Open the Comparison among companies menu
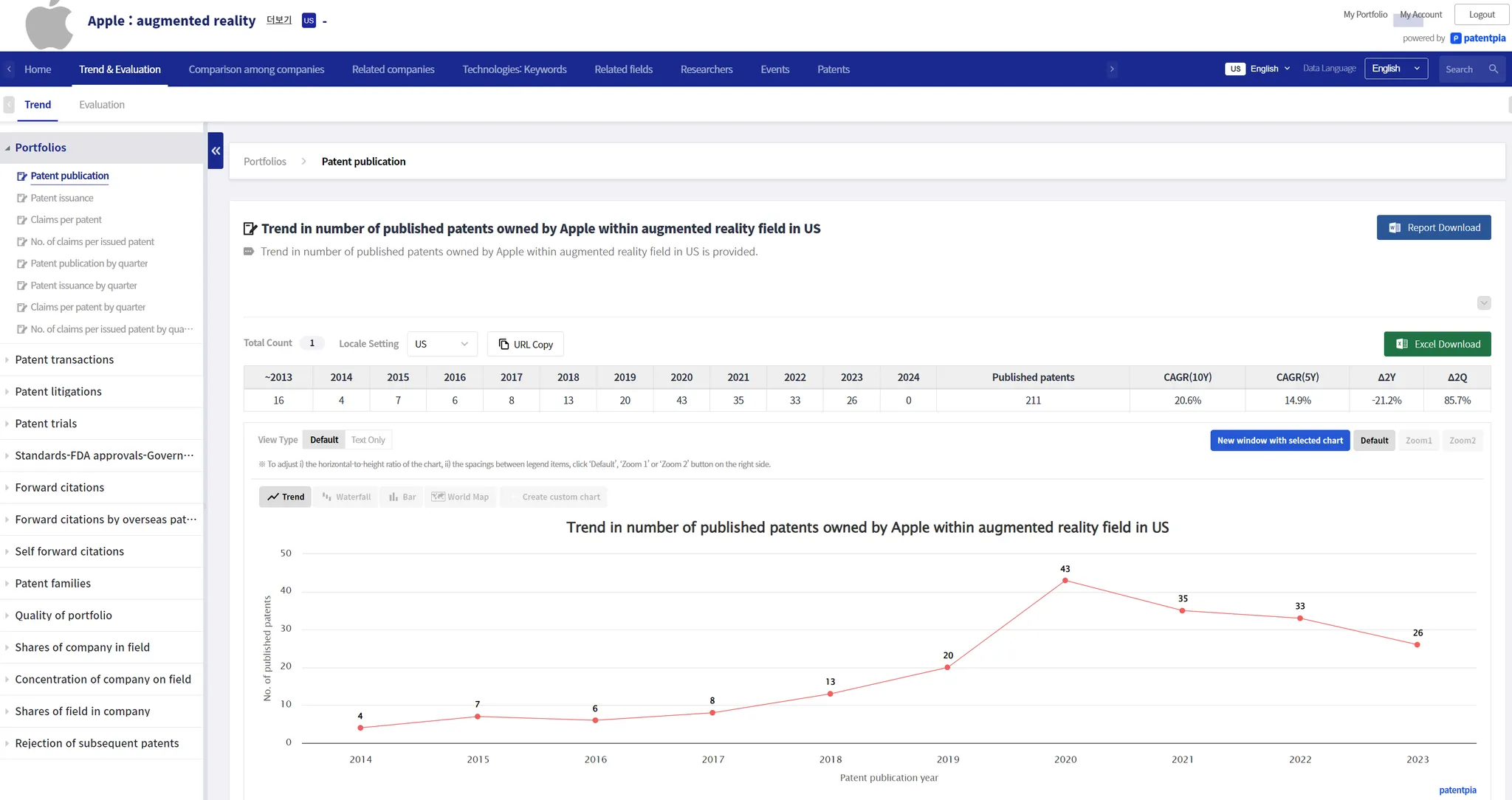1512x800 pixels. click(x=256, y=69)
